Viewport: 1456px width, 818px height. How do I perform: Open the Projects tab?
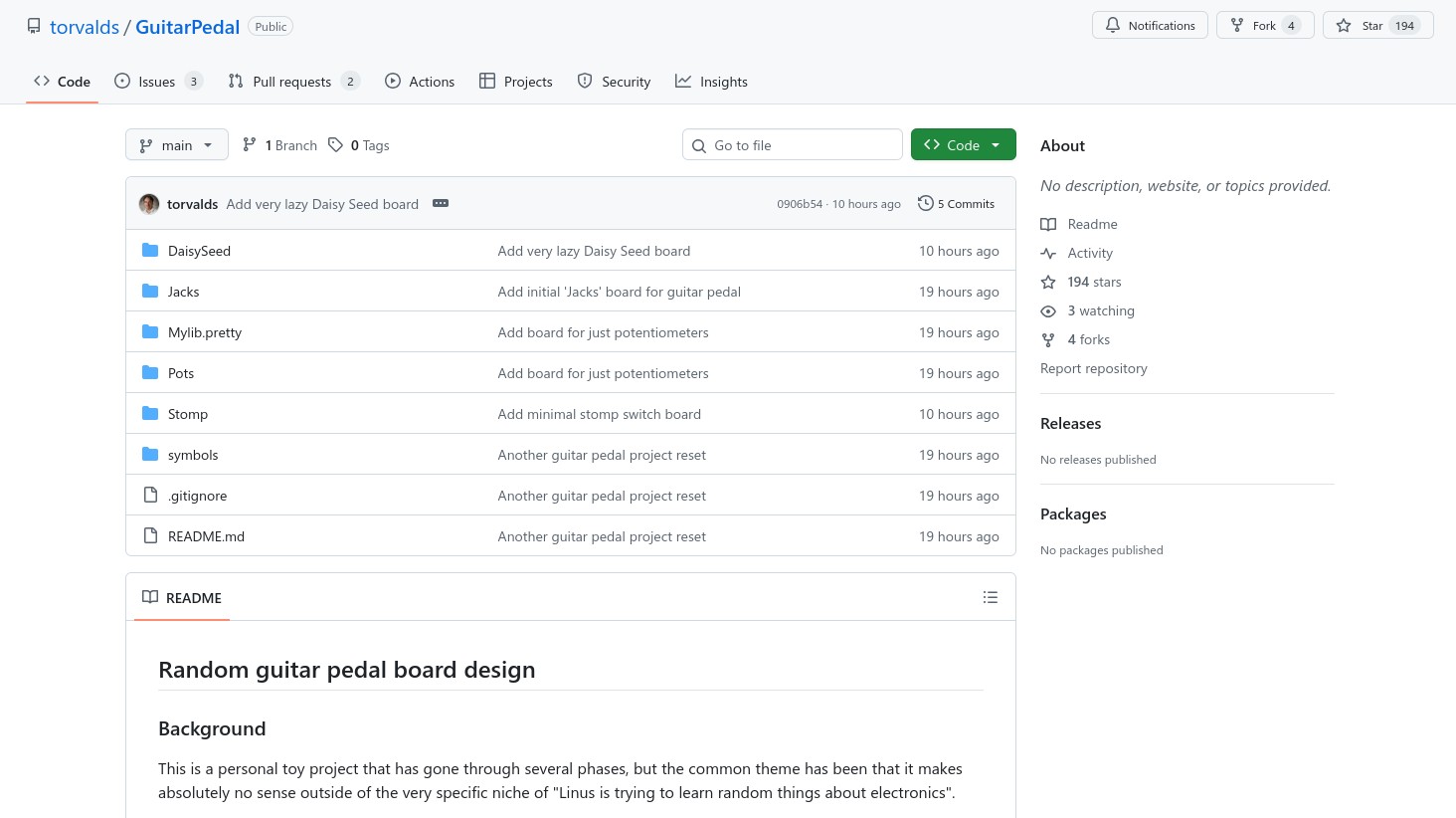516,82
